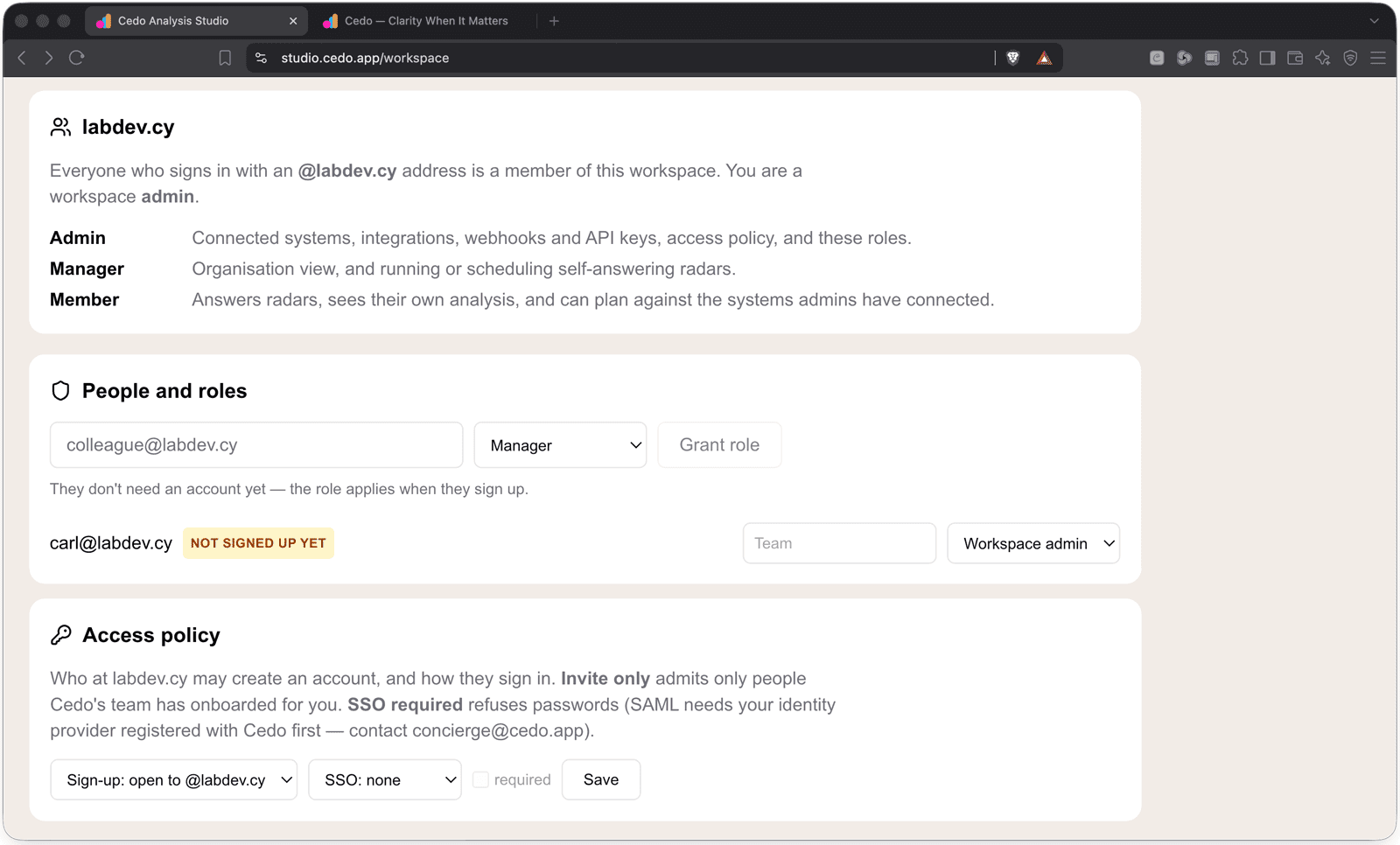This screenshot has width=1400, height=845.
Task: Open the Manager role dropdown
Action: pyautogui.click(x=560, y=445)
